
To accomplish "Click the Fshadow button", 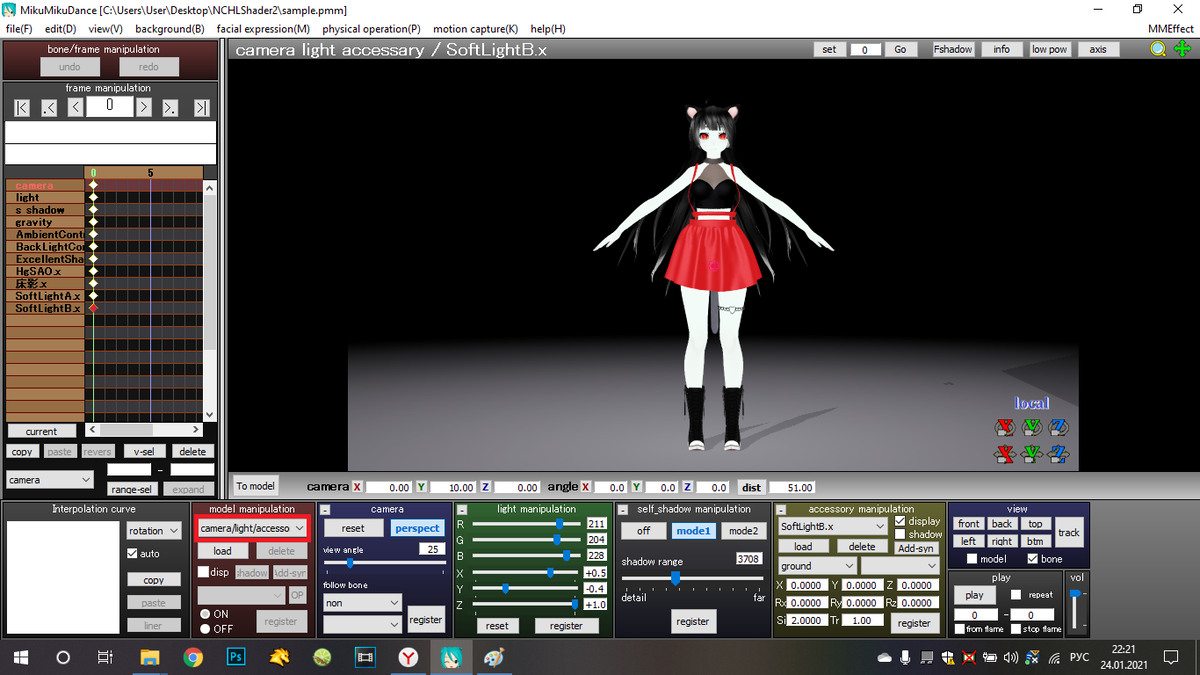I will (x=953, y=49).
